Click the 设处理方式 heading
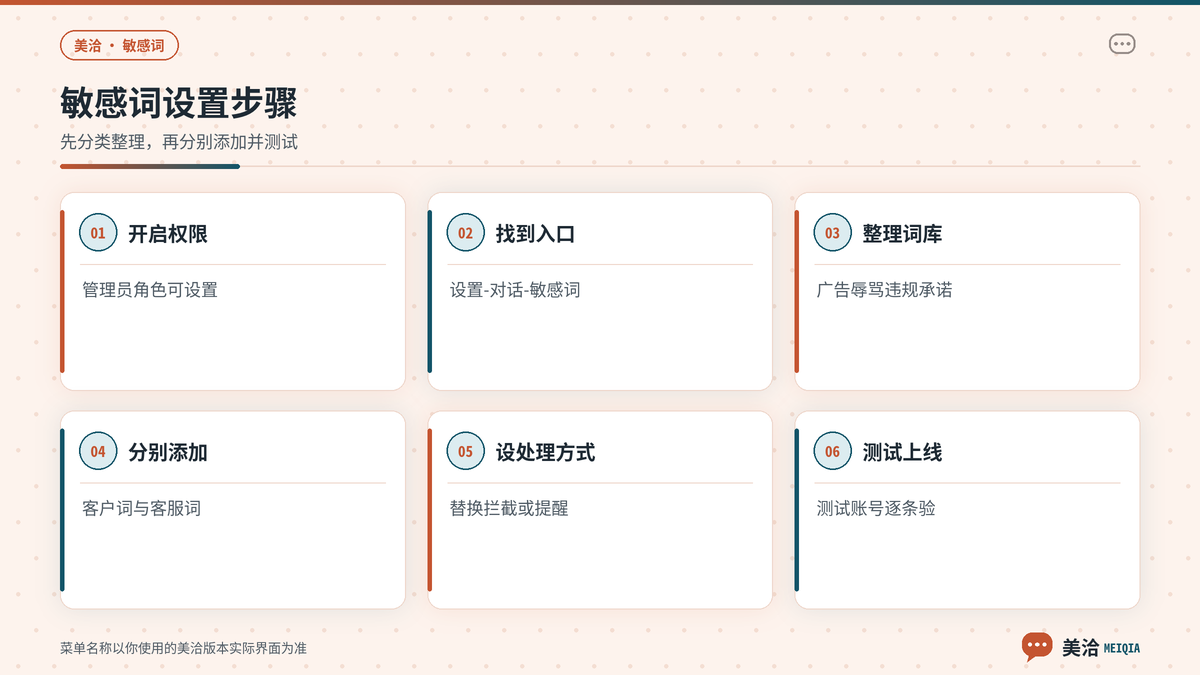1200x675 pixels. tap(545, 453)
